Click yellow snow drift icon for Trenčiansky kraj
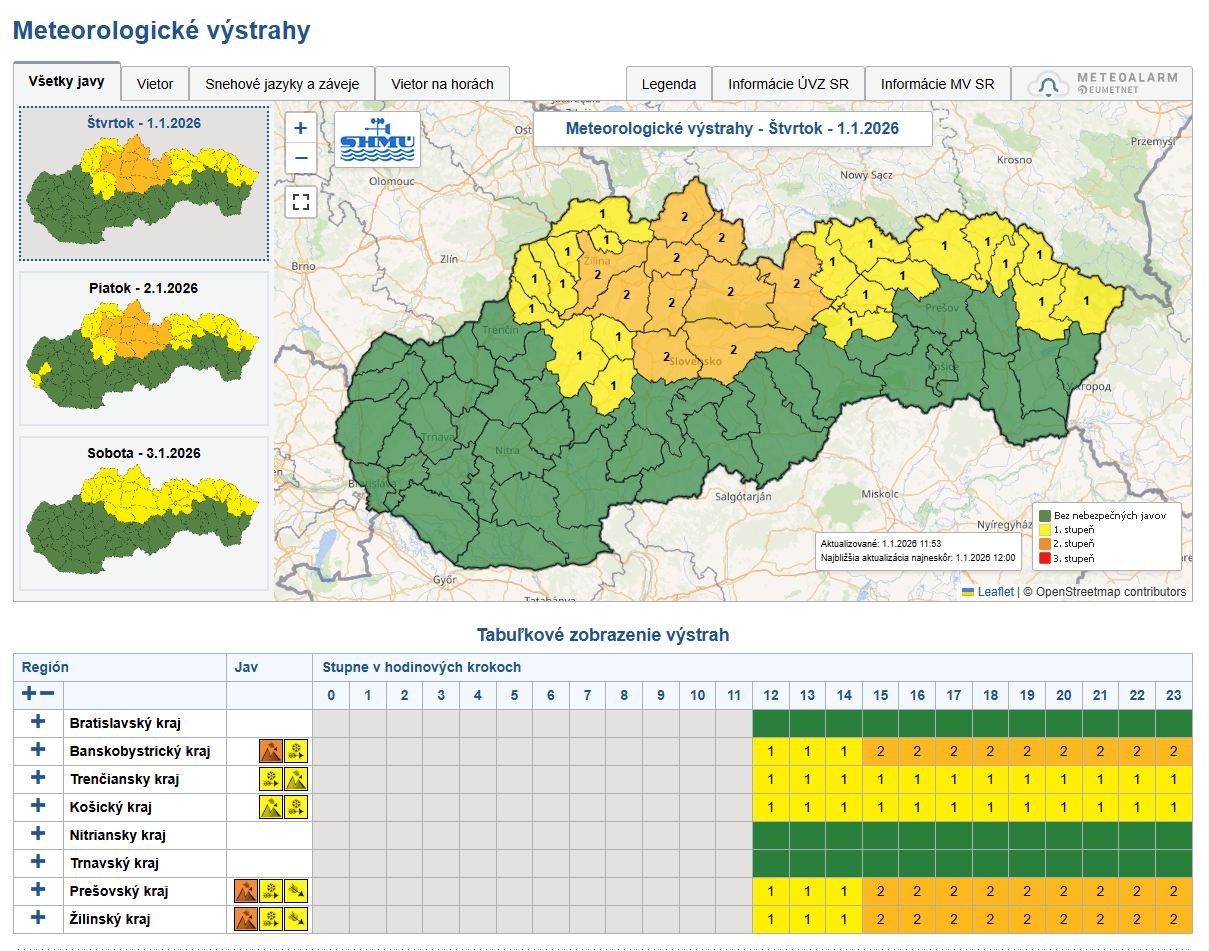This screenshot has width=1209, height=951. tap(271, 779)
